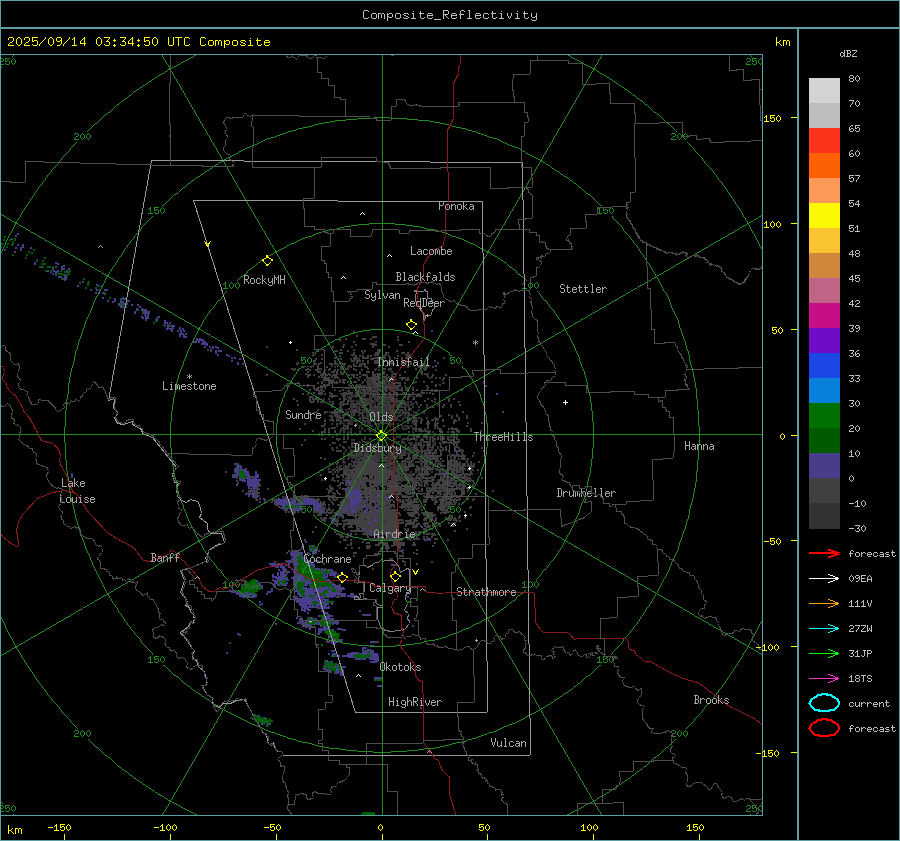The width and height of the screenshot is (900, 841).
Task: Click the yellow diamond marker beside RockyMH
Action: (x=267, y=261)
